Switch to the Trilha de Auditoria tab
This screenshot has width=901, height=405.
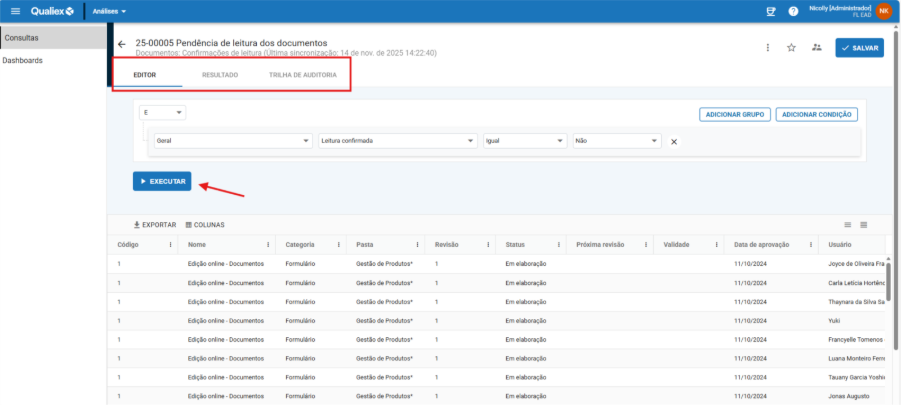point(303,76)
